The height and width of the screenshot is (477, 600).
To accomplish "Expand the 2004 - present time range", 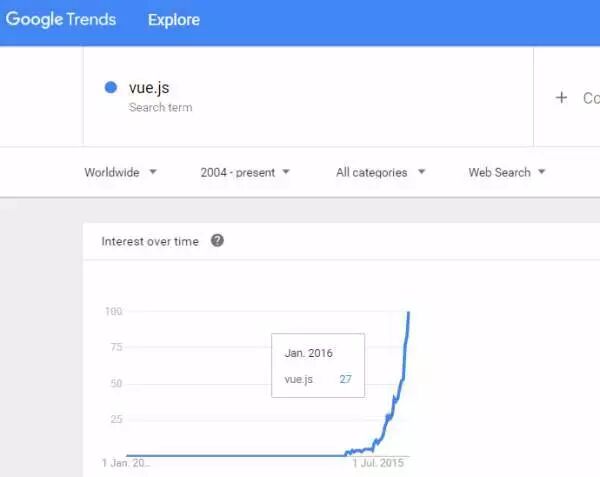I will pyautogui.click(x=245, y=173).
